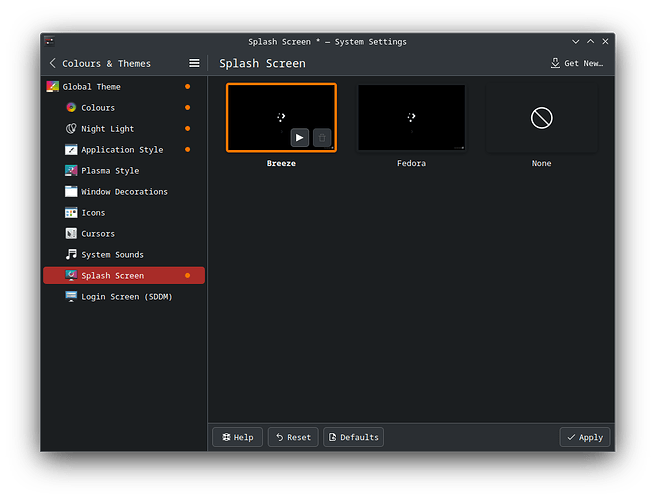Click the Night Light icon
The image size is (656, 500).
point(71,128)
